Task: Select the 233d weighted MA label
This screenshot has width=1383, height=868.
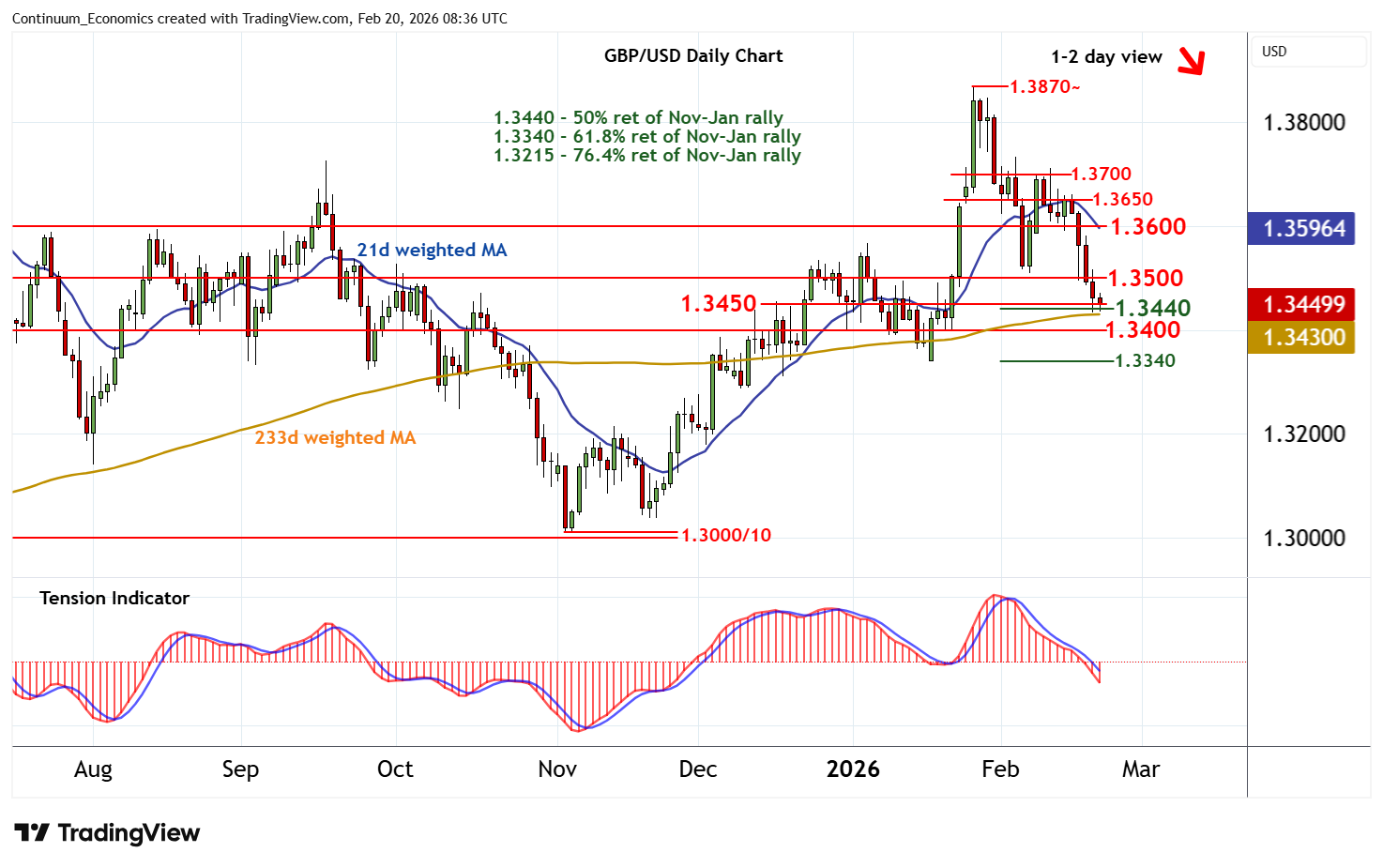Action: (335, 437)
